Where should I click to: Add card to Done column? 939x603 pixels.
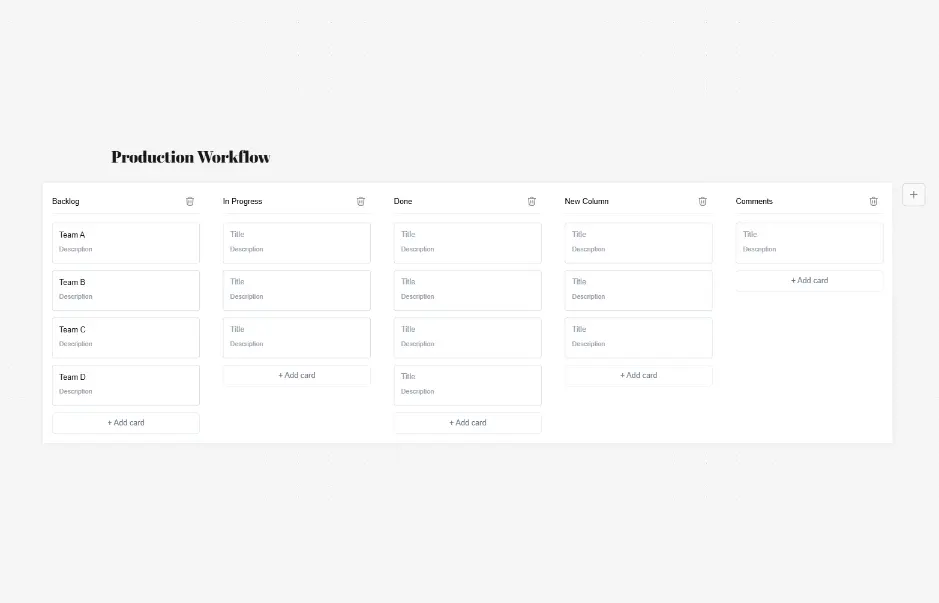pos(468,423)
